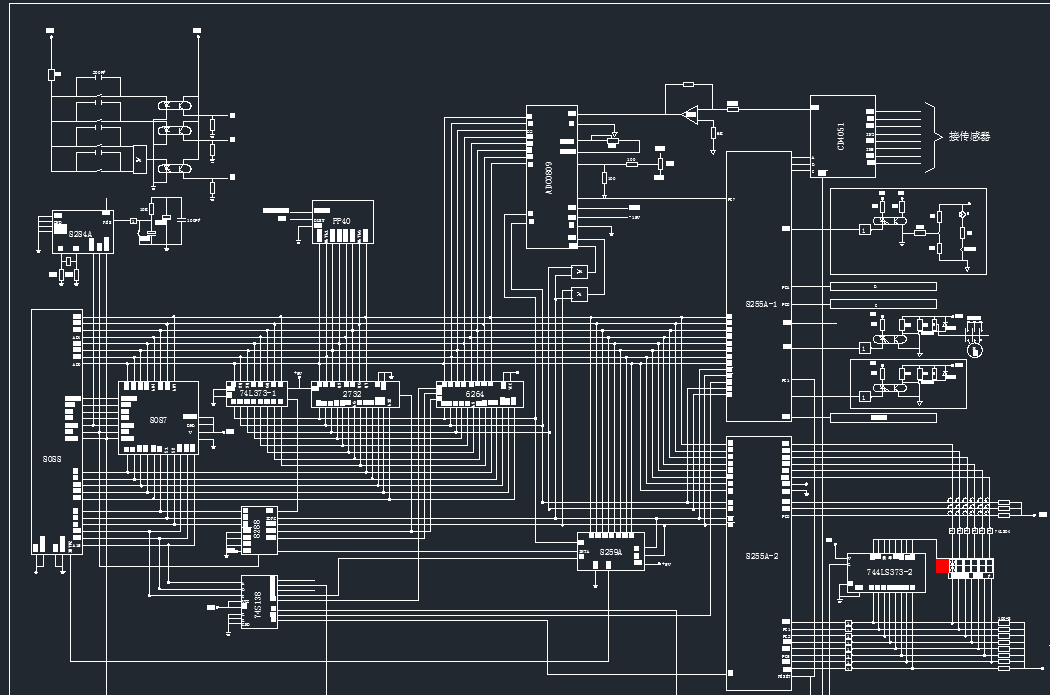Image resolution: width=1050 pixels, height=695 pixels.
Task: Click the ADC0809 chip block
Action: (552, 177)
